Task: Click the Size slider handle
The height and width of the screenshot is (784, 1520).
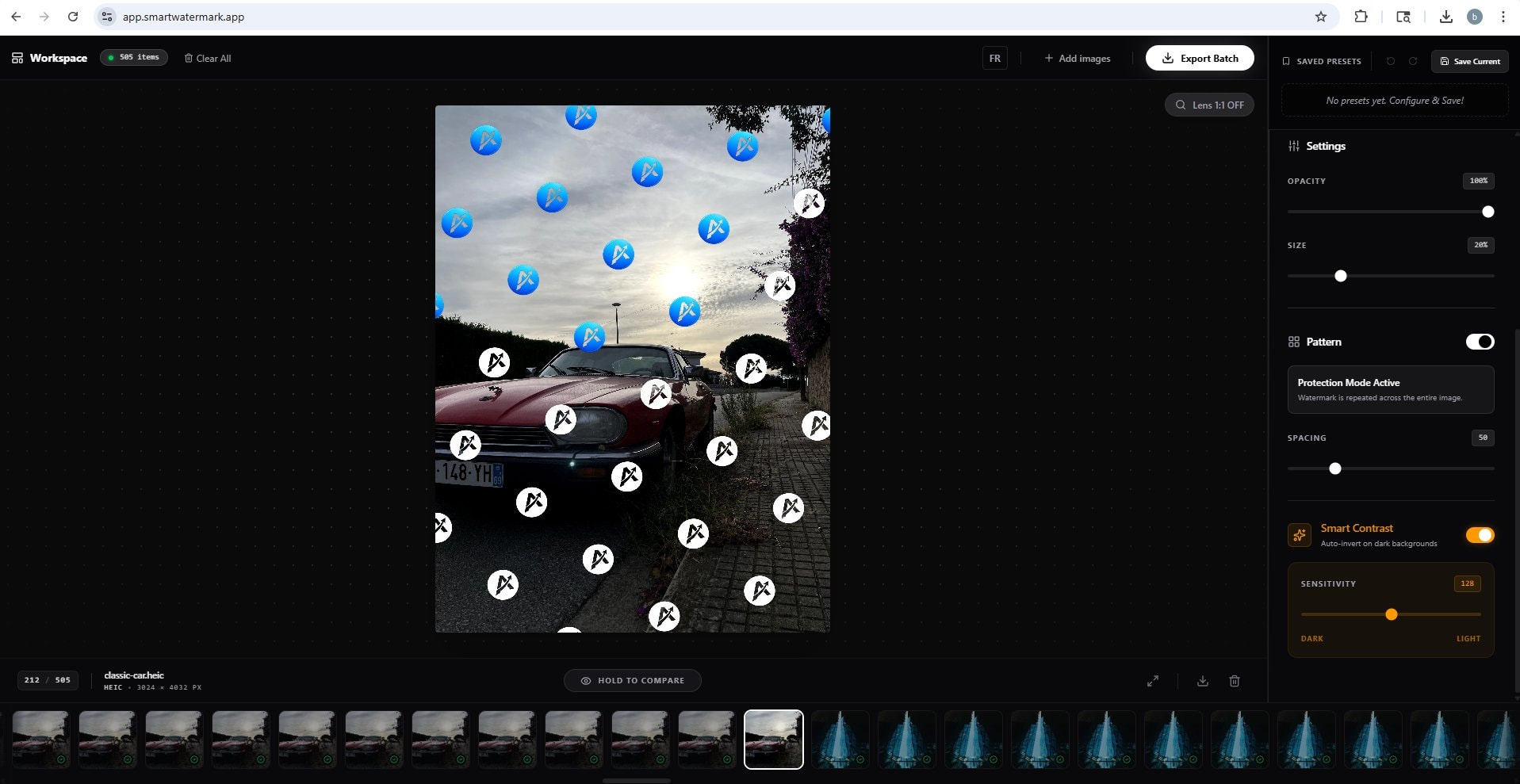Action: (x=1341, y=276)
